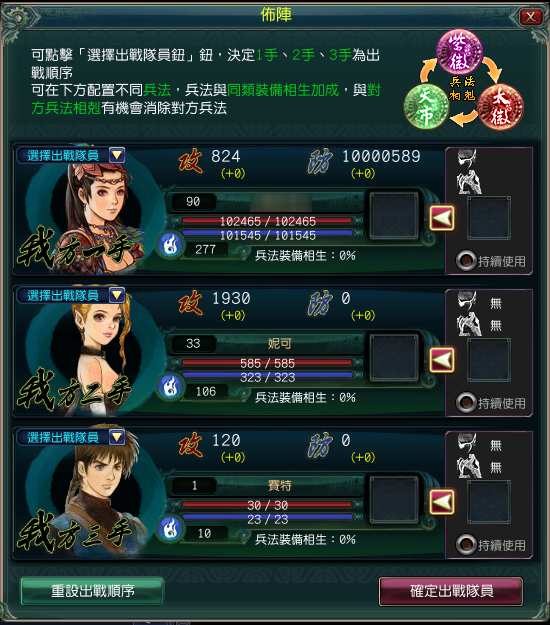Click the green 天市 orb icon
This screenshot has height=625, width=550.
[426, 106]
